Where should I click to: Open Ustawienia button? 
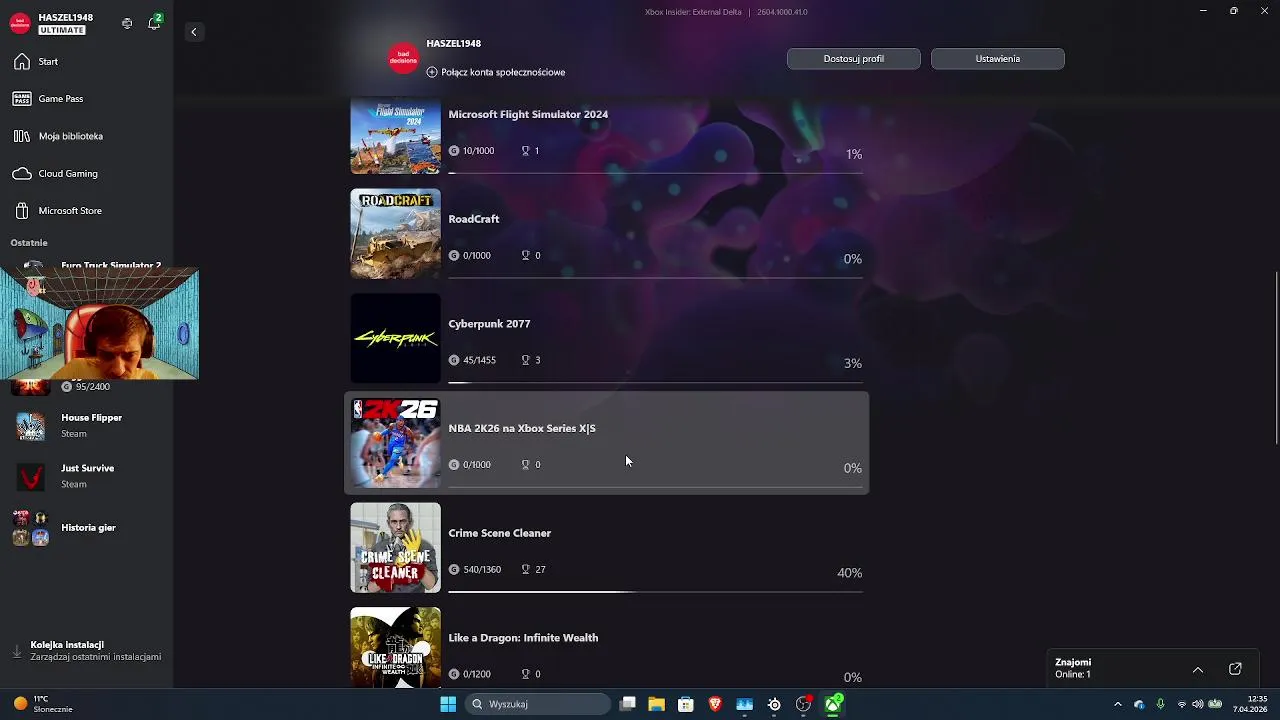(997, 59)
